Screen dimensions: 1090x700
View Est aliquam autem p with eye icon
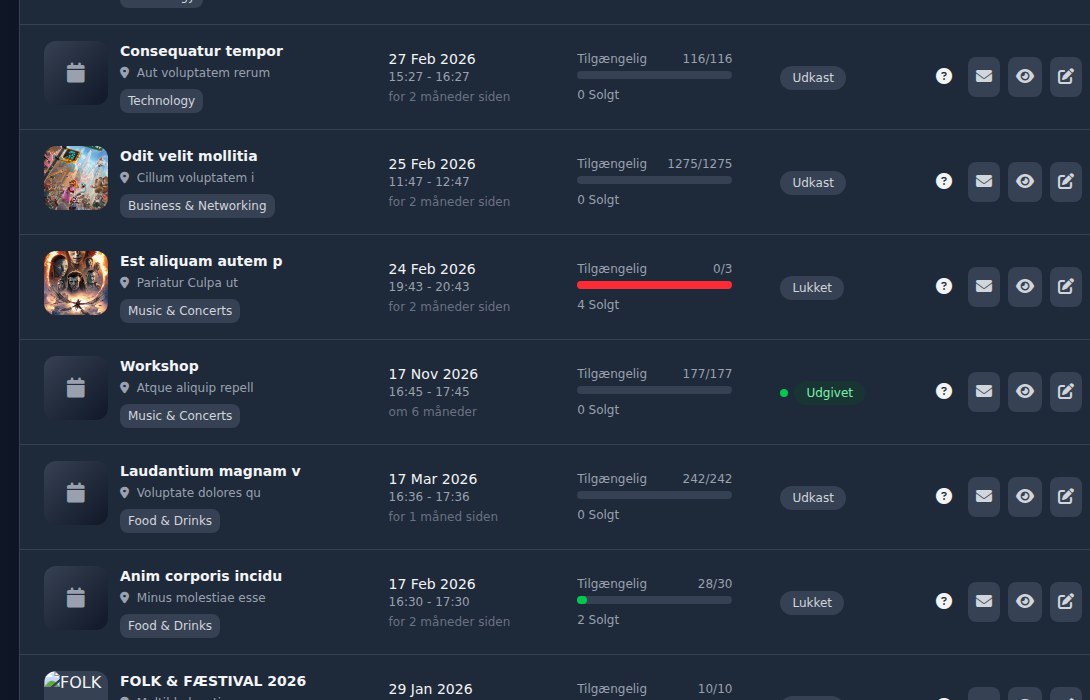[1025, 286]
